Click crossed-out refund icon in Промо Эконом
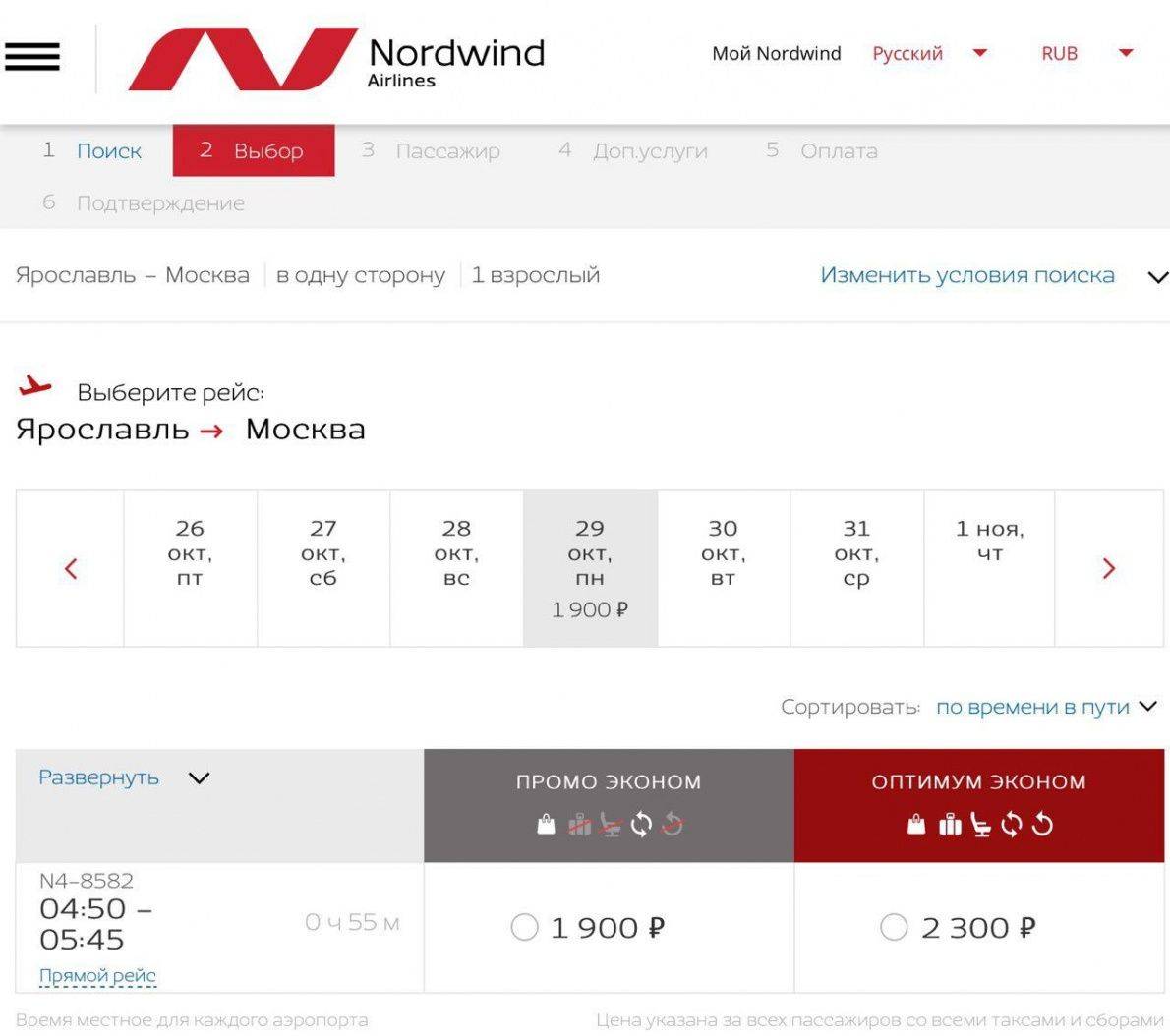Viewport: 1170px width, 1036px height. tap(672, 824)
